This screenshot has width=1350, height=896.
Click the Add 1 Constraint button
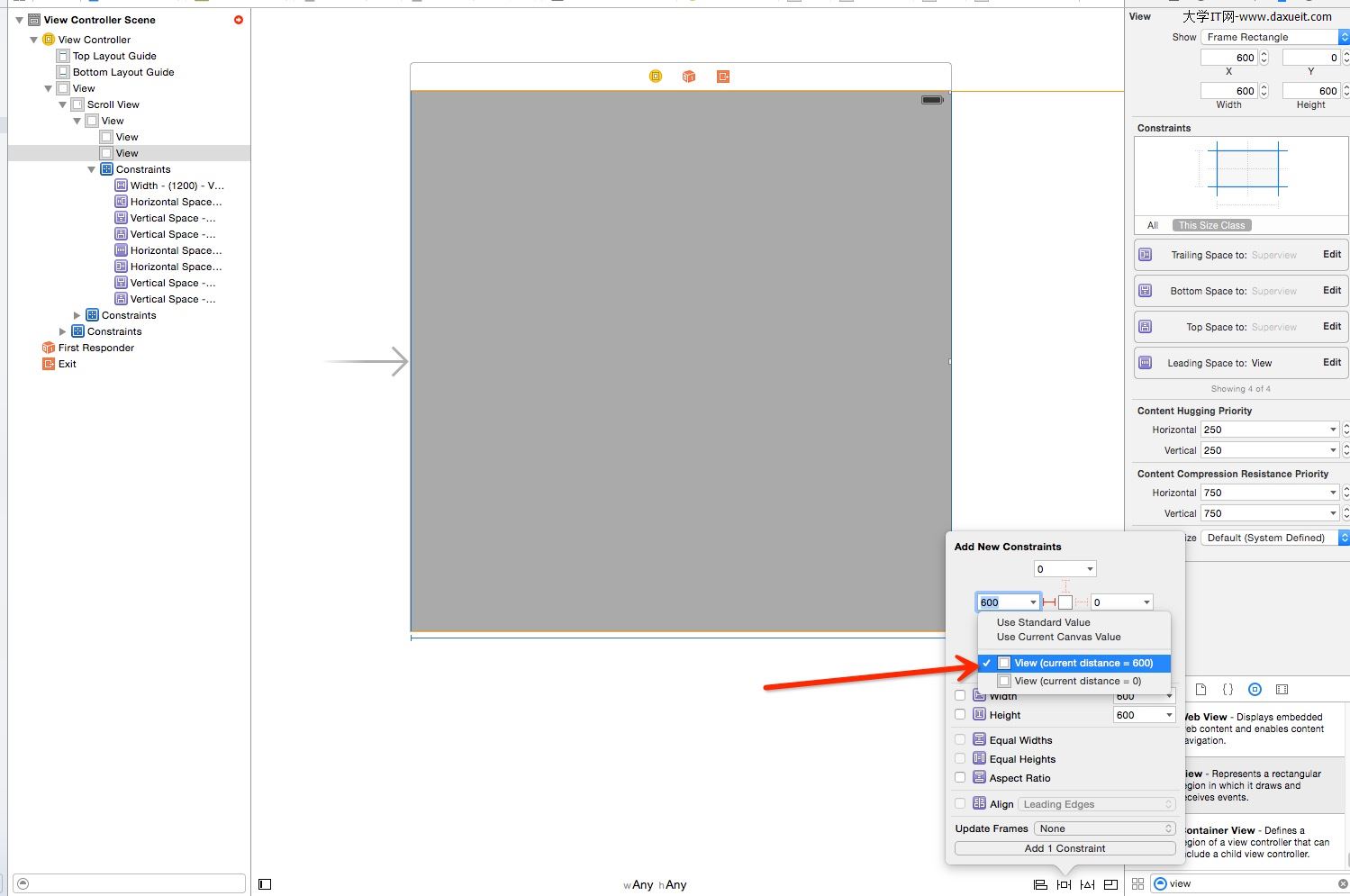click(1065, 848)
